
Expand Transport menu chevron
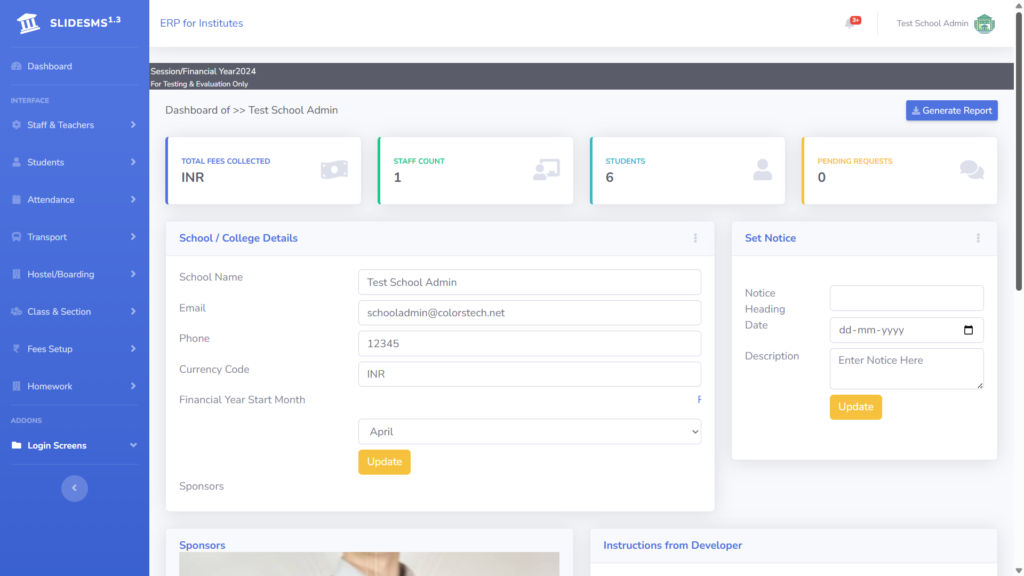[133, 236]
